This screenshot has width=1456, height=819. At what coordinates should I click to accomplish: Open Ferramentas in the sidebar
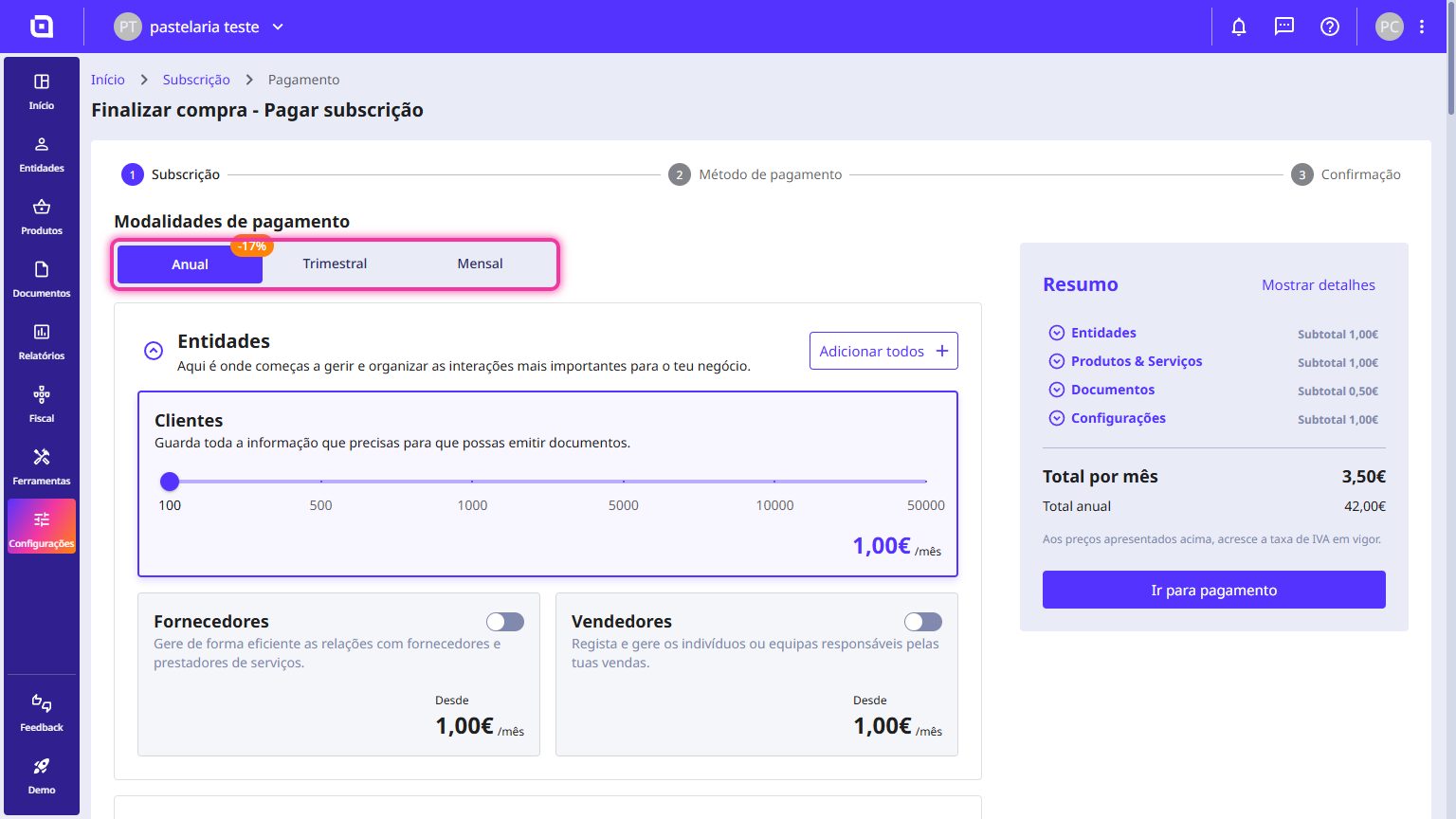(x=42, y=467)
